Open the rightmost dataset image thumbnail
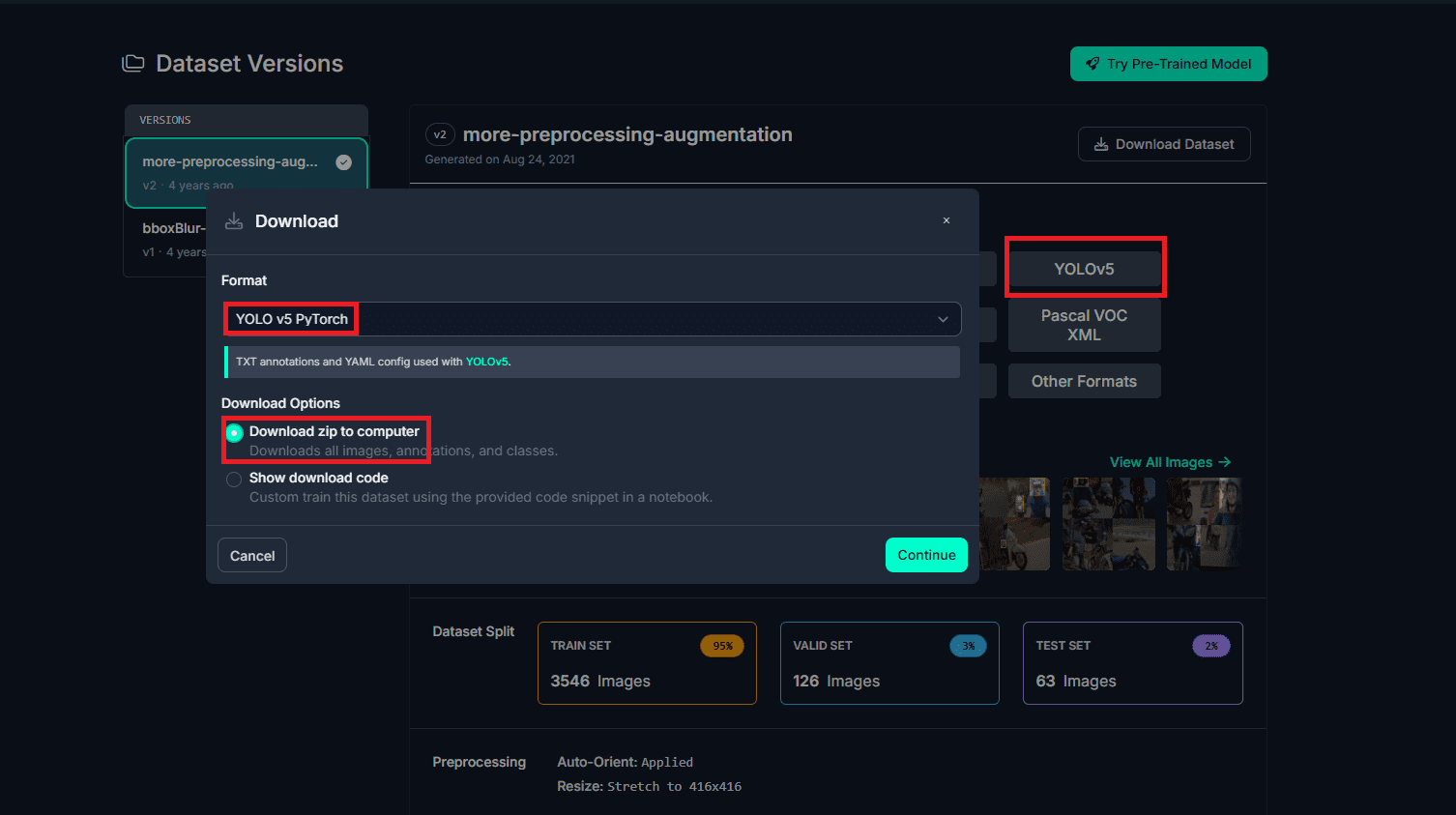The image size is (1456, 815). point(1203,524)
